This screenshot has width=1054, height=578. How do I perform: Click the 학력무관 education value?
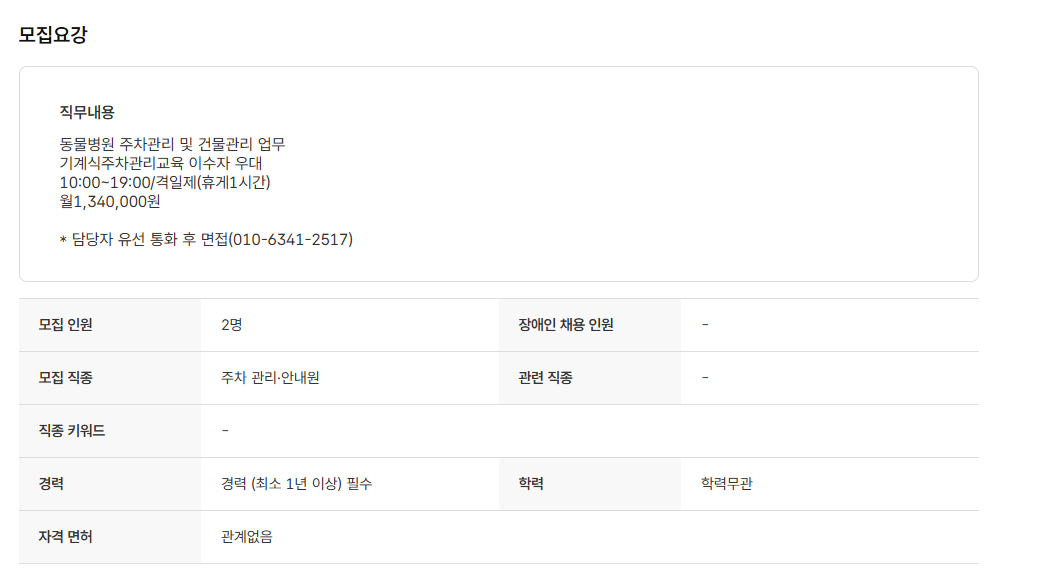(x=727, y=484)
